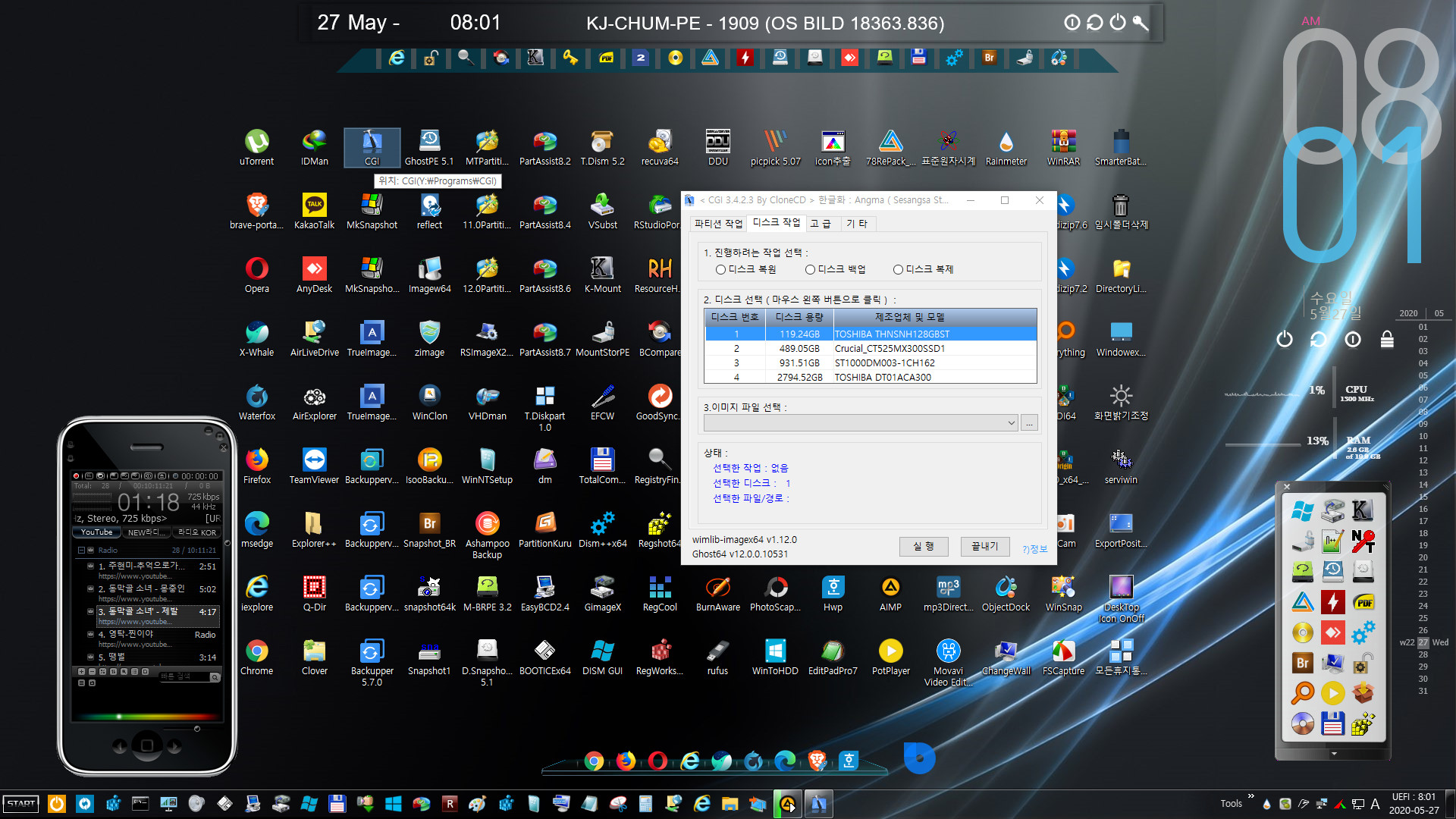Select disk row ST1000DM003-1CH162
This screenshot has height=819, width=1456.
click(871, 363)
